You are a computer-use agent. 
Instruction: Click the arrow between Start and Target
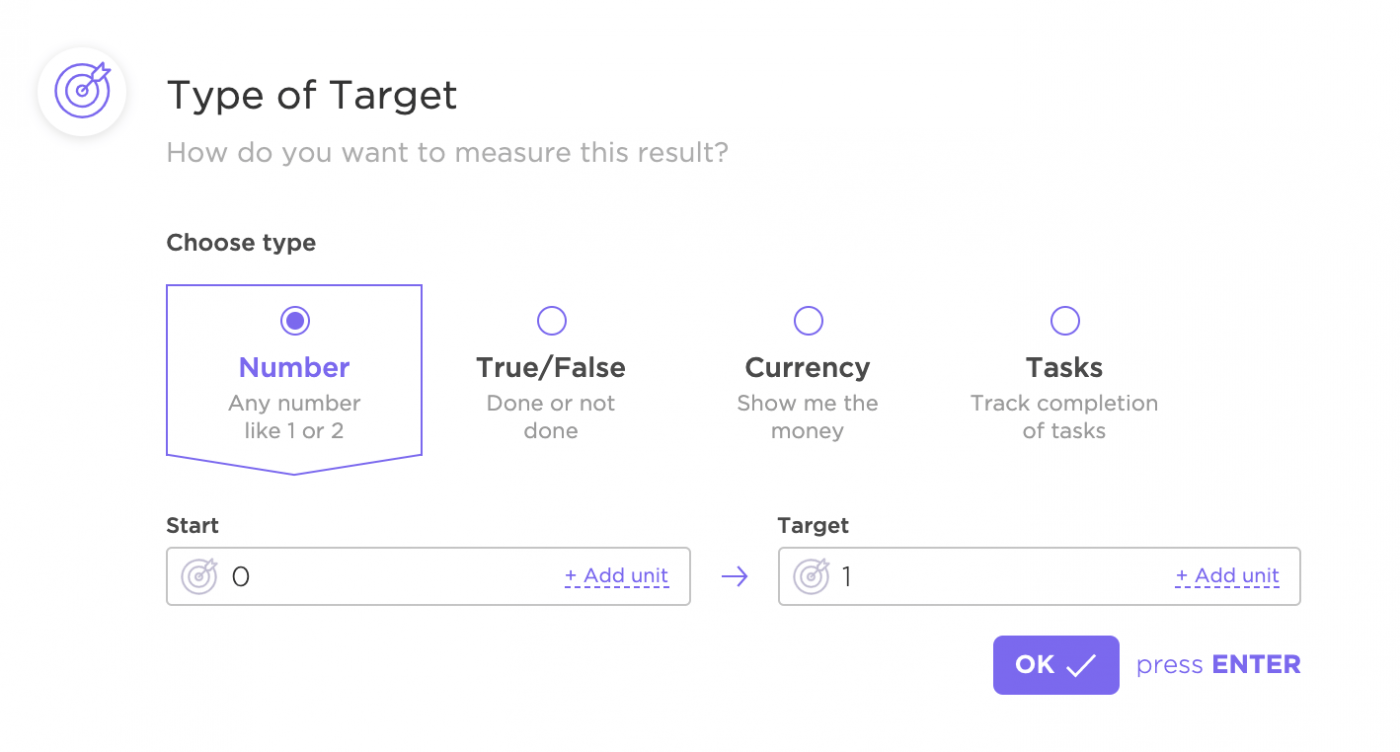(x=734, y=577)
